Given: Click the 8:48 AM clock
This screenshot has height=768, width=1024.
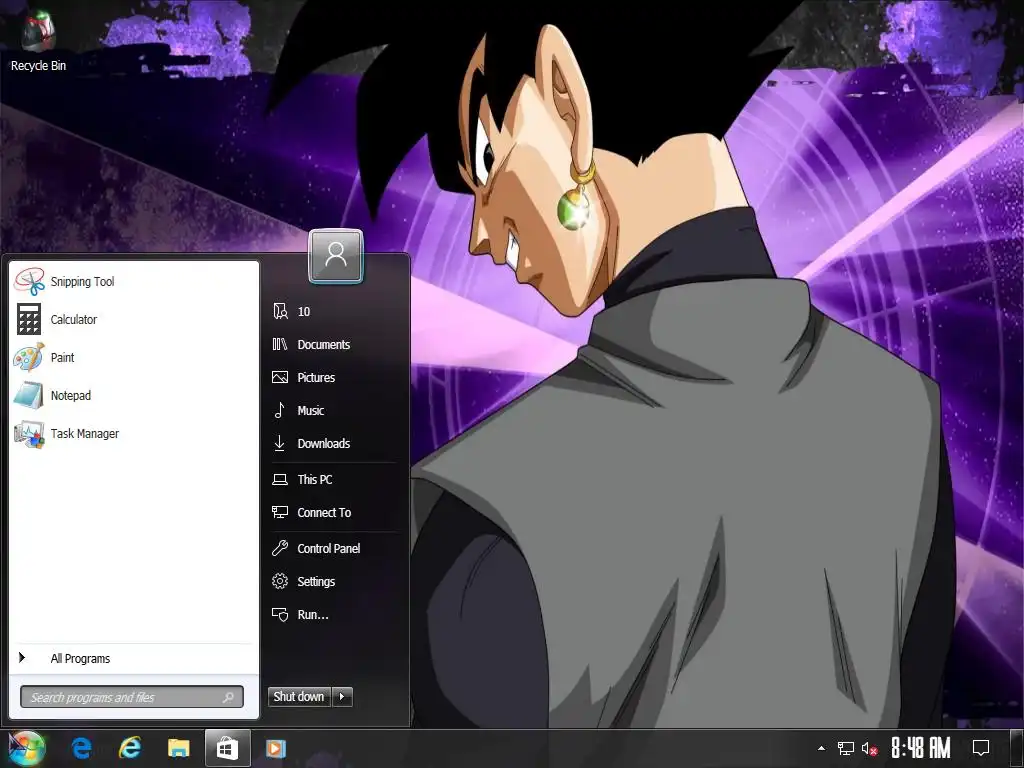Looking at the screenshot, I should click(x=921, y=748).
